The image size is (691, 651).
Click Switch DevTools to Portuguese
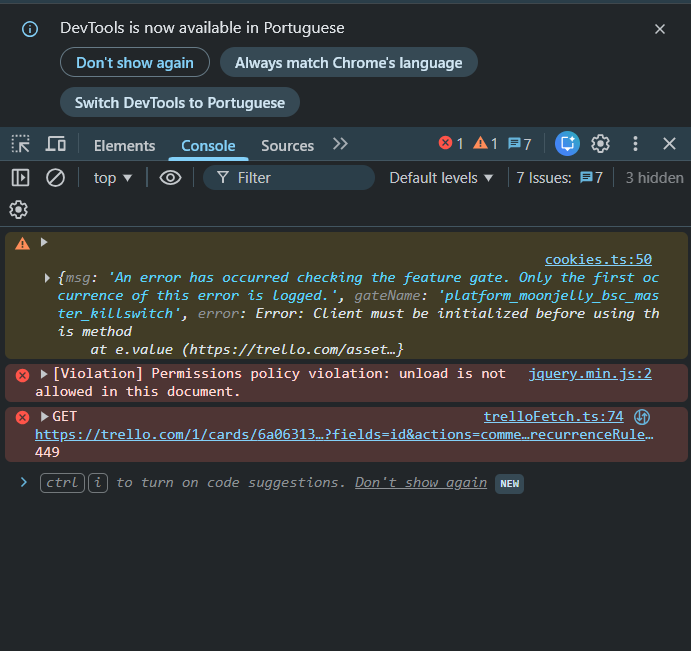point(180,102)
